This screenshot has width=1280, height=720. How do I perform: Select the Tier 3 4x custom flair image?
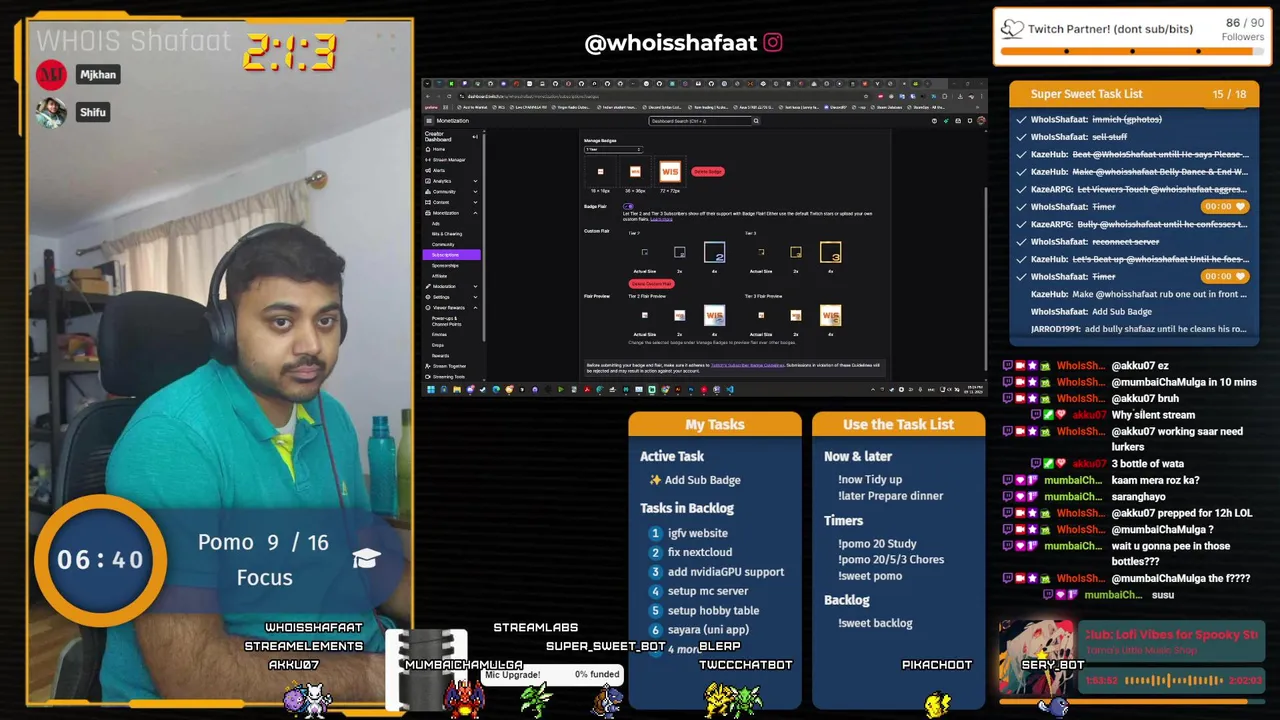[x=831, y=253]
